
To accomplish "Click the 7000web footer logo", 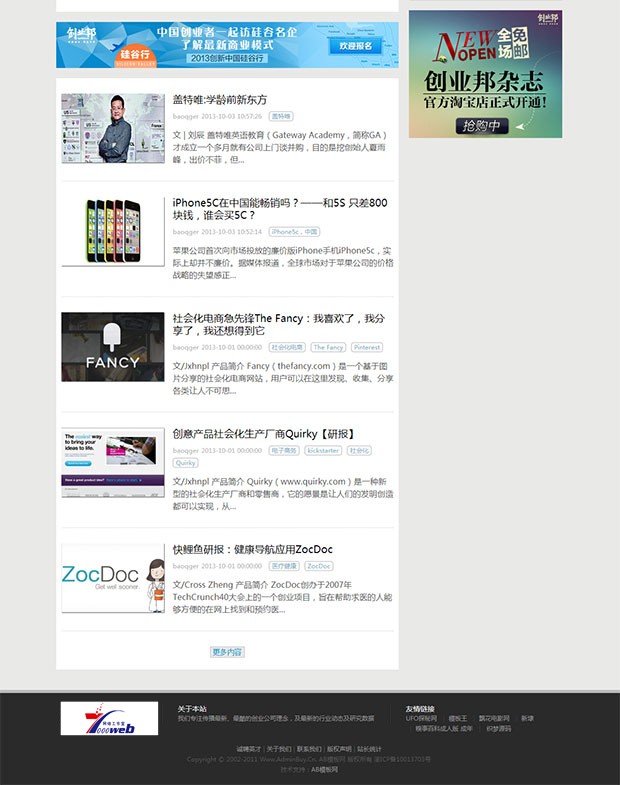I will [x=109, y=718].
